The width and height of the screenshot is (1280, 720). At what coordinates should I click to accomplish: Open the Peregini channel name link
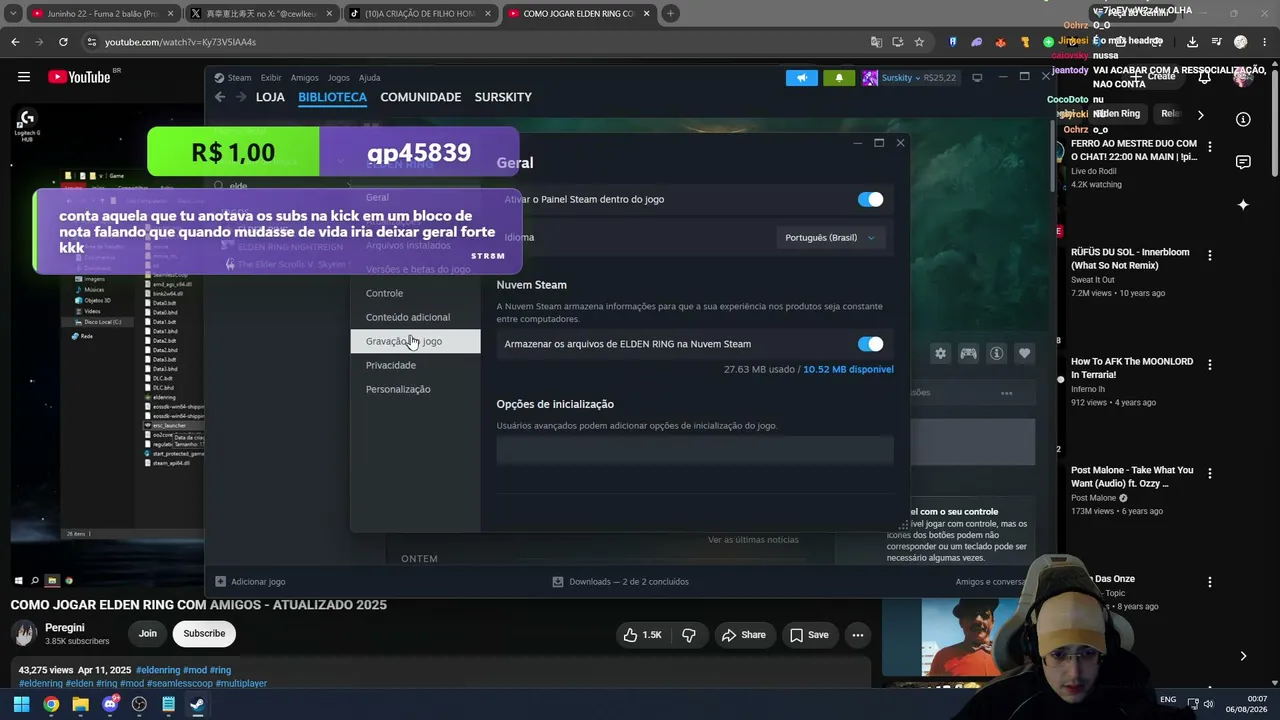coord(65,628)
